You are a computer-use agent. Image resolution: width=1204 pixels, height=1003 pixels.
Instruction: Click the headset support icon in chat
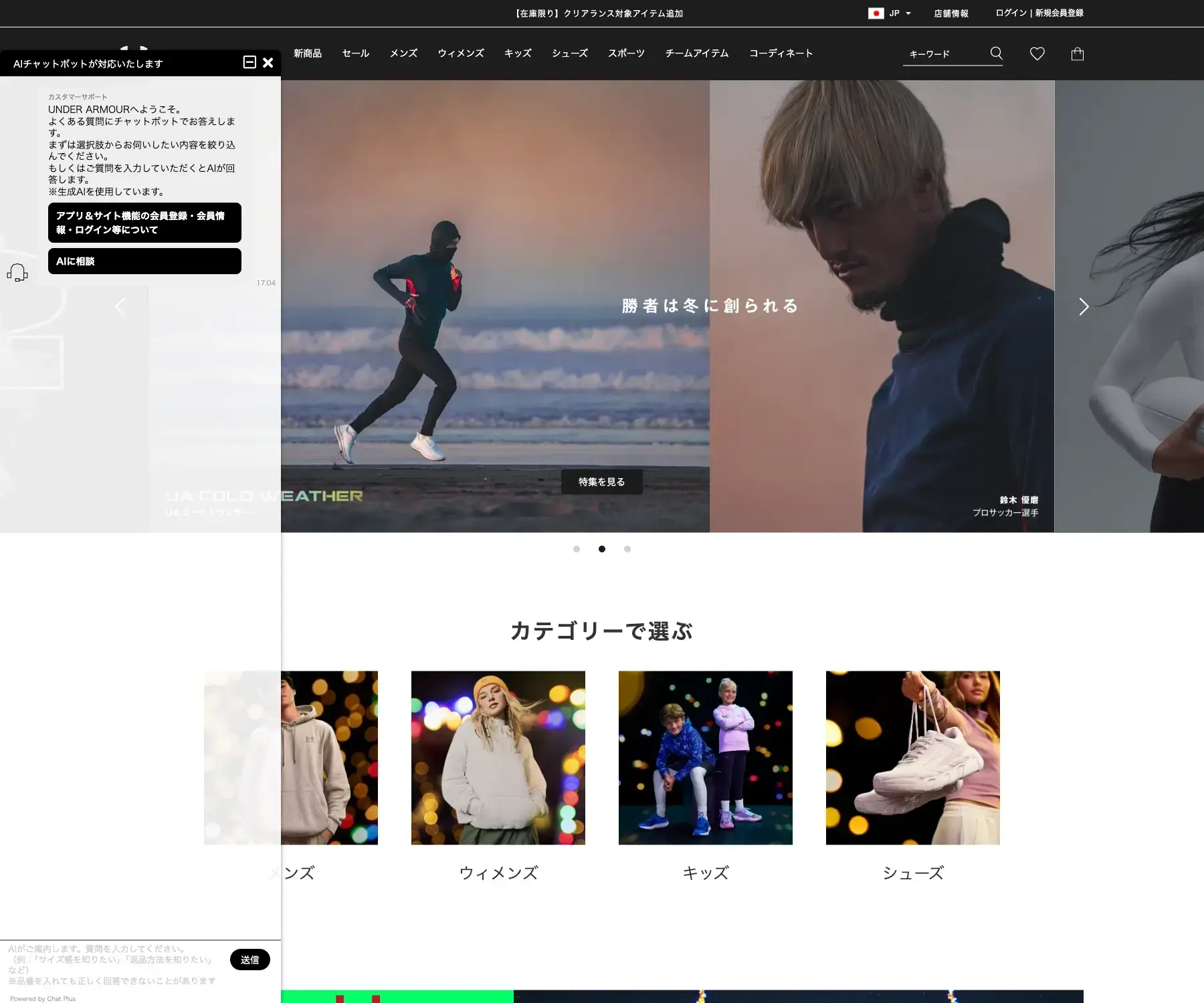18,273
